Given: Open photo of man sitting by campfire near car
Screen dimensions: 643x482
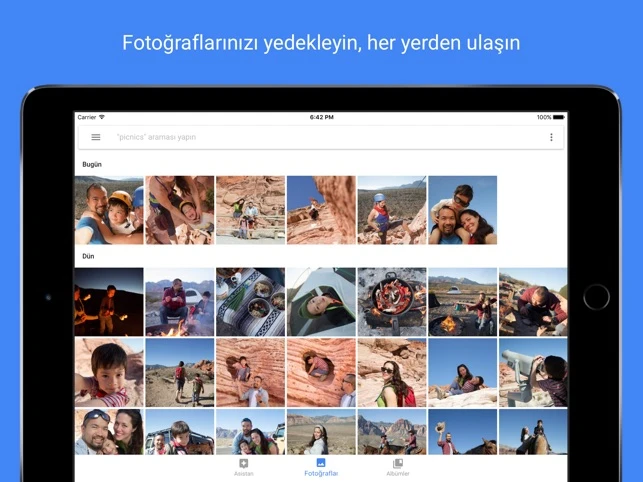Looking at the screenshot, I should coord(180,302).
